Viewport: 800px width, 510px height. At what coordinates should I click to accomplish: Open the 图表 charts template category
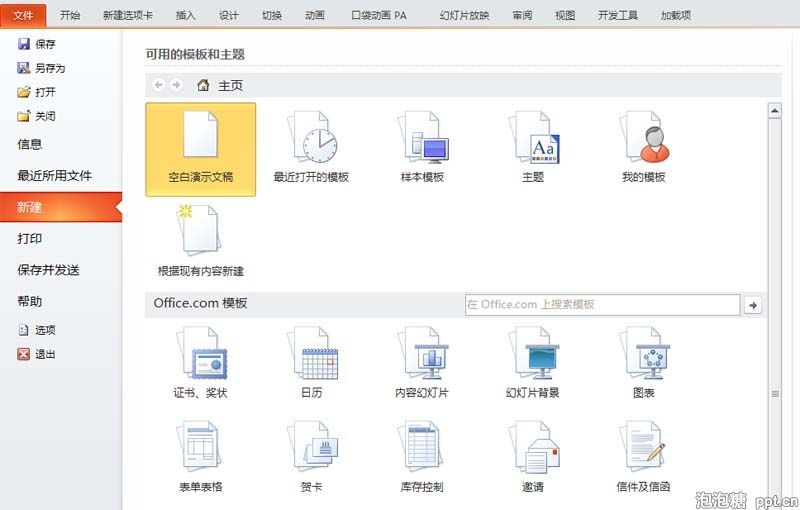click(643, 362)
